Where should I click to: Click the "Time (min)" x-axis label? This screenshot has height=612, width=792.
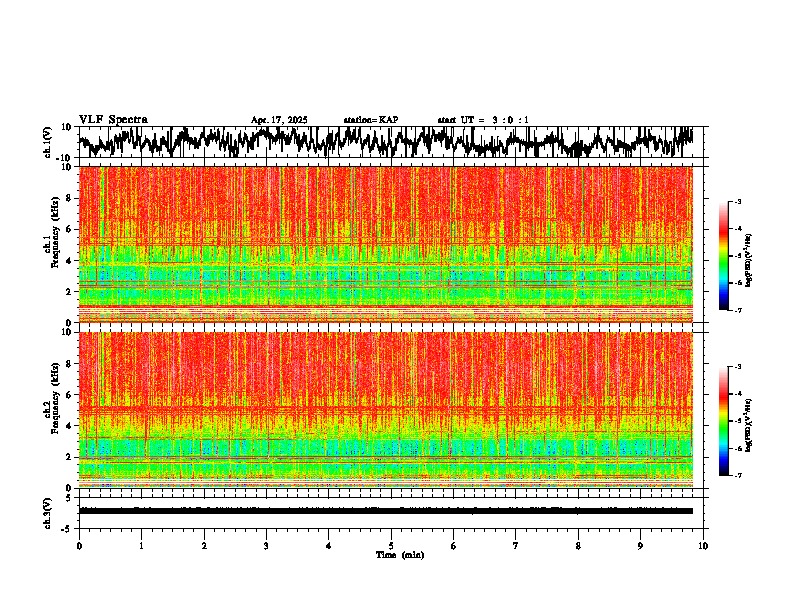pos(400,555)
